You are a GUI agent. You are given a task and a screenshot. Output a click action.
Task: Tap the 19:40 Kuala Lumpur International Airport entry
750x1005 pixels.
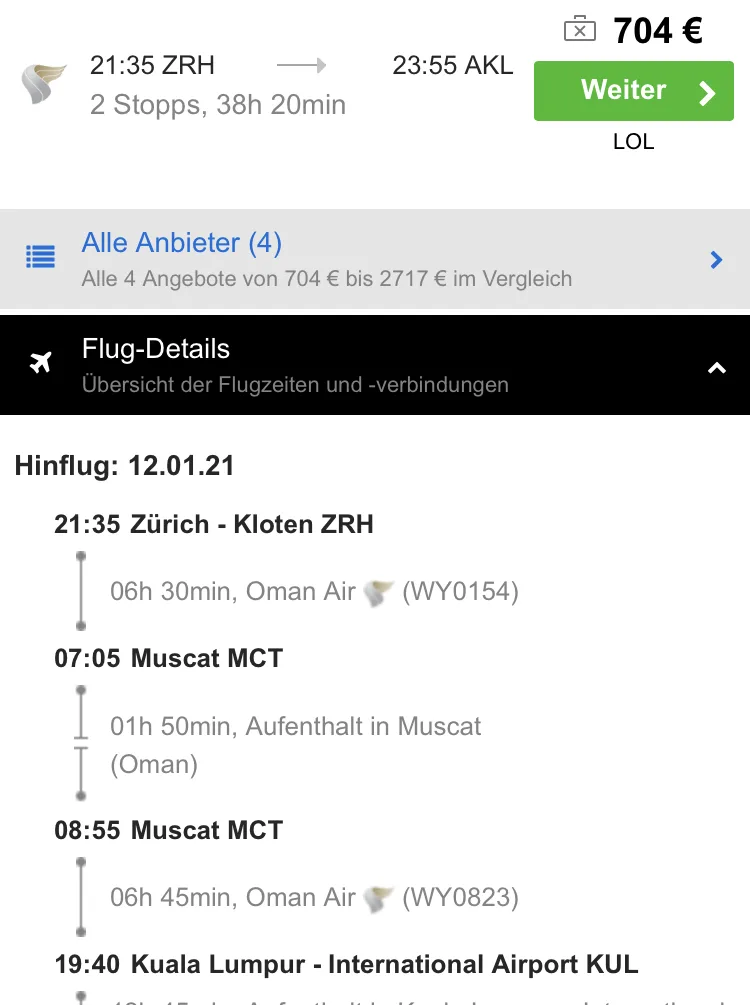tap(346, 965)
